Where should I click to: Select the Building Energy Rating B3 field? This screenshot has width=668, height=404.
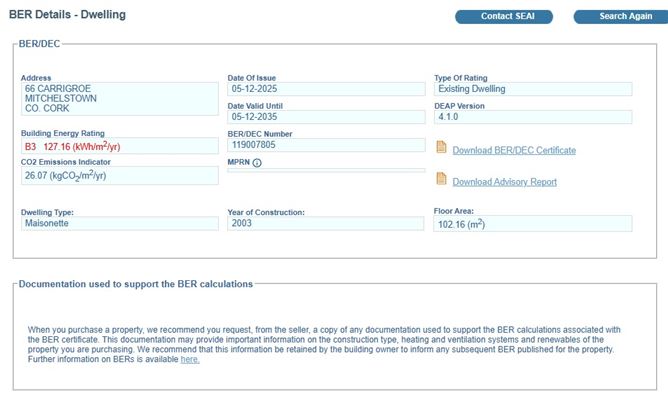[119, 146]
